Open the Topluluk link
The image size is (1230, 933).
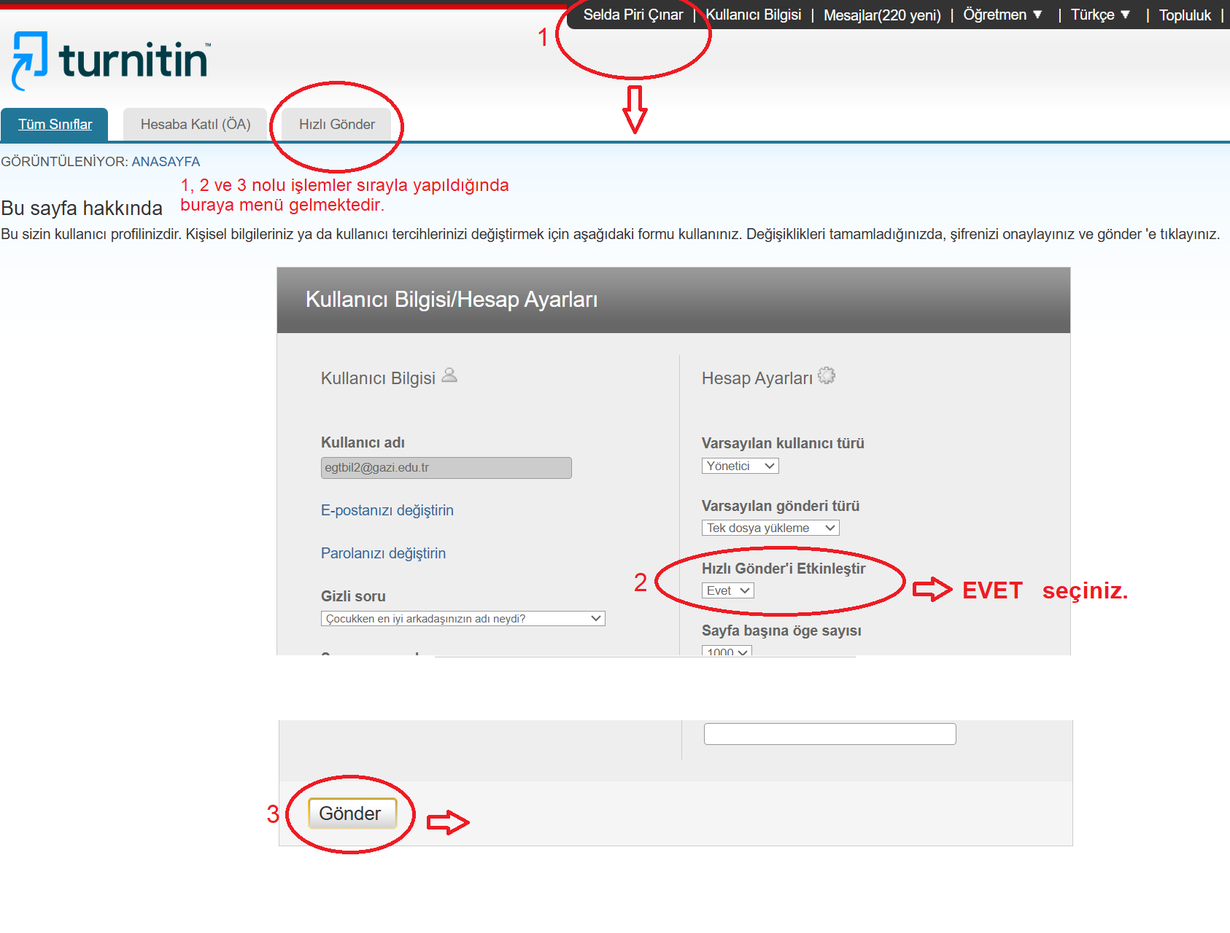[x=1185, y=15]
